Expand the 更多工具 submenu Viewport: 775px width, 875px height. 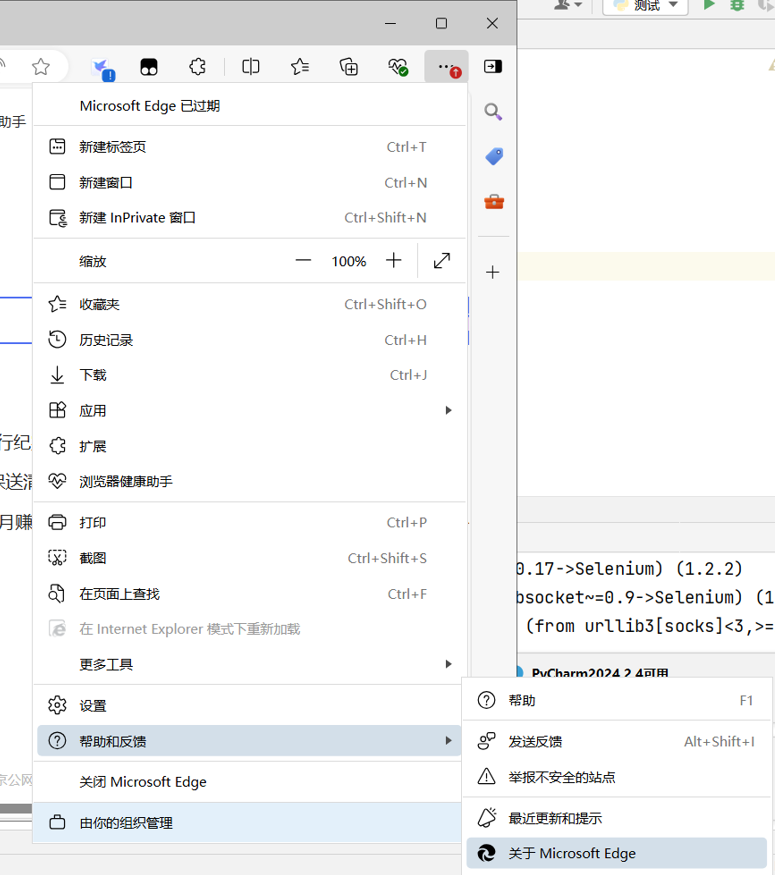point(249,664)
